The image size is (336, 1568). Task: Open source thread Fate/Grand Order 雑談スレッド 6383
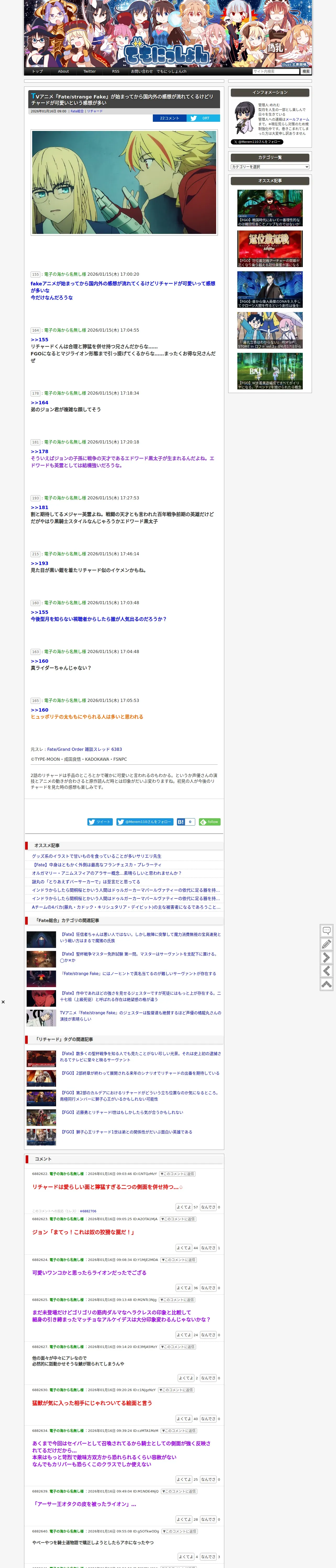click(x=85, y=749)
